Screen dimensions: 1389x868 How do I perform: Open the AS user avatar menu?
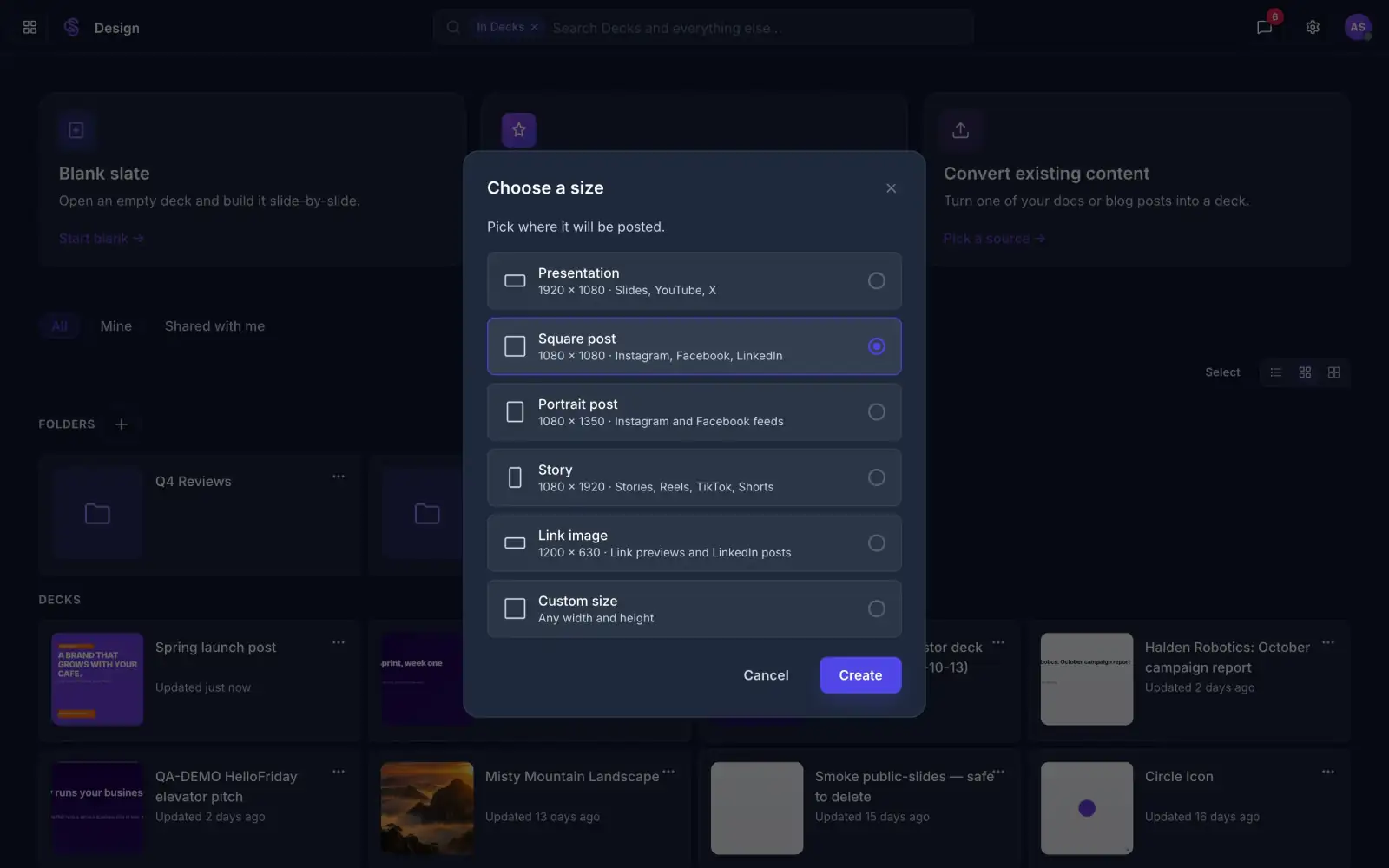(1358, 28)
